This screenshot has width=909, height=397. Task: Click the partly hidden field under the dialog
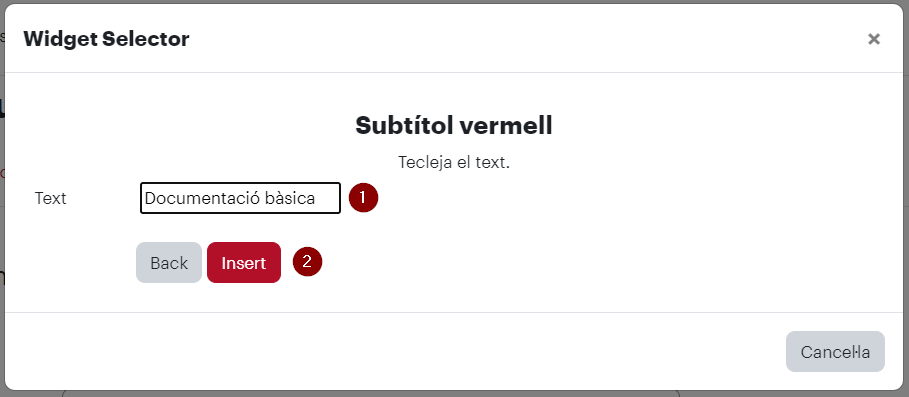[x=371, y=394]
